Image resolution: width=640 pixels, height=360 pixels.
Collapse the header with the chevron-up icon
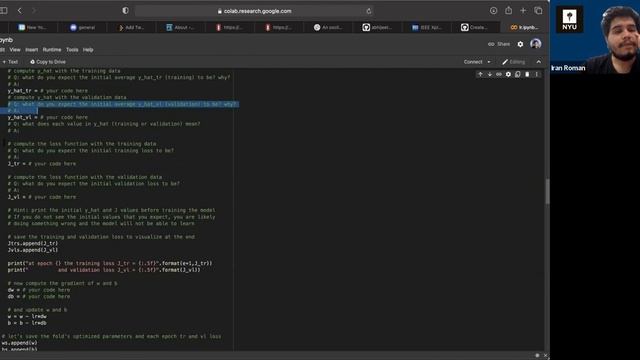[539, 62]
